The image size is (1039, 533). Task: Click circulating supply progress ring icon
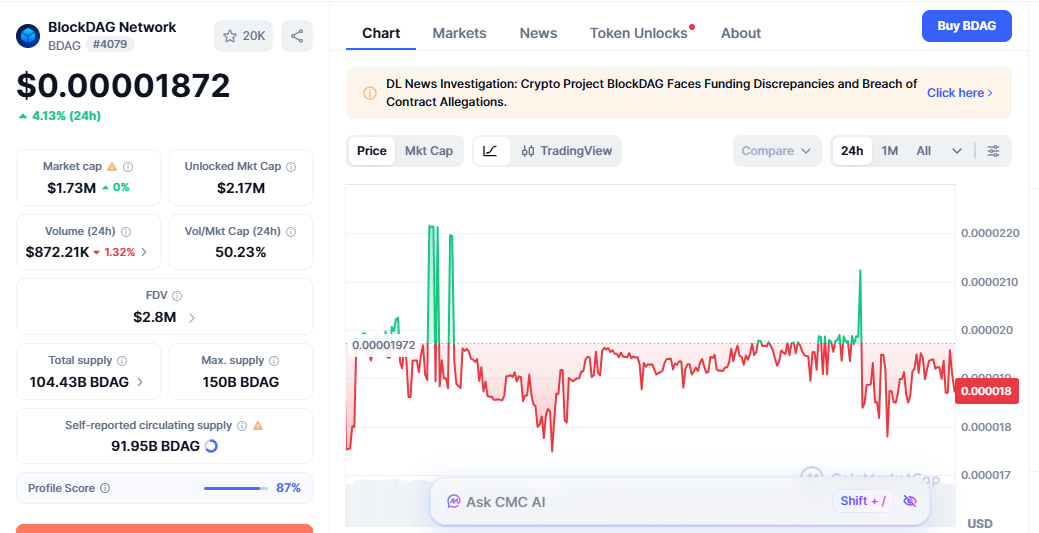211,446
